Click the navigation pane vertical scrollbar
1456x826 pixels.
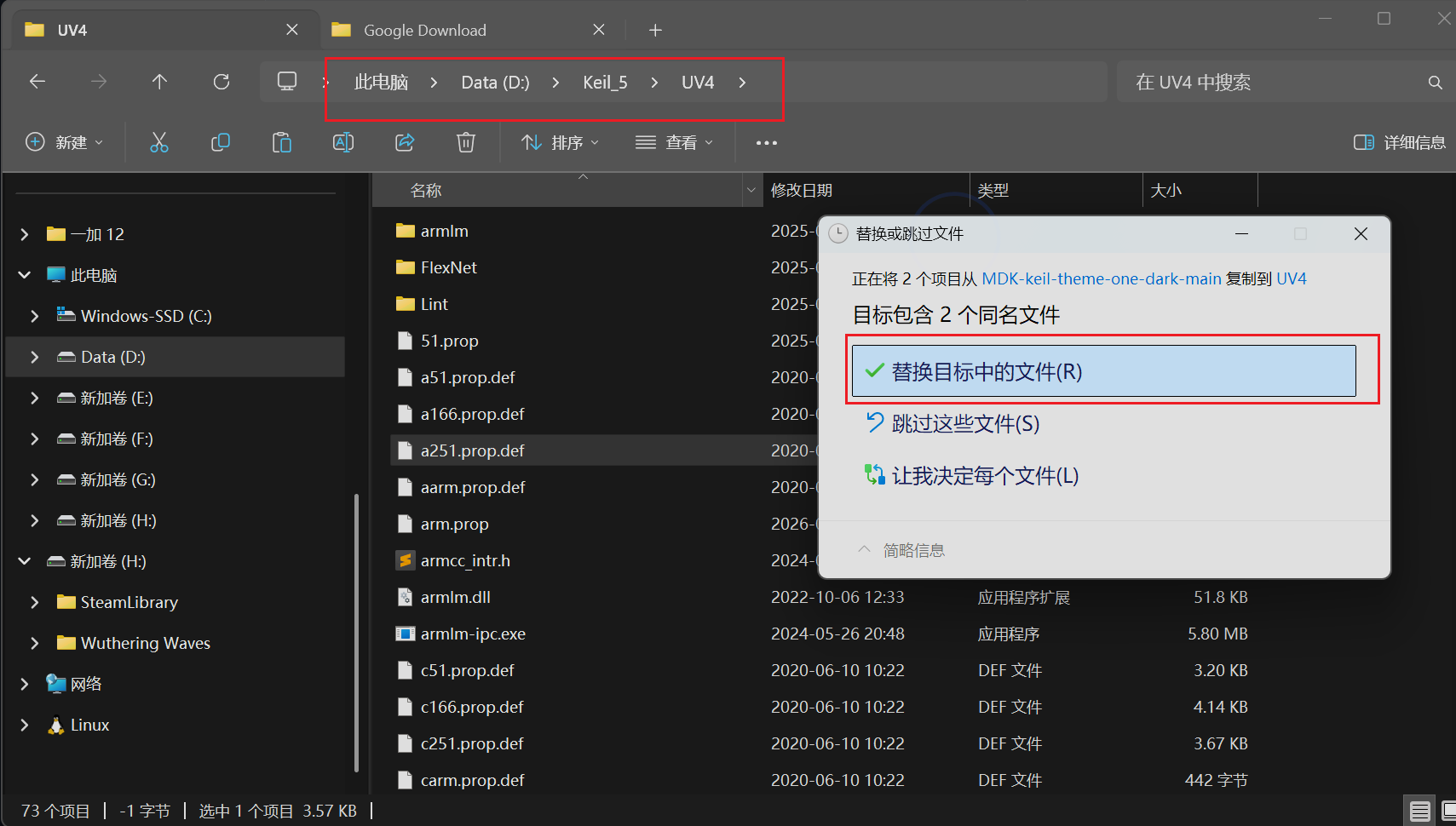(x=356, y=633)
